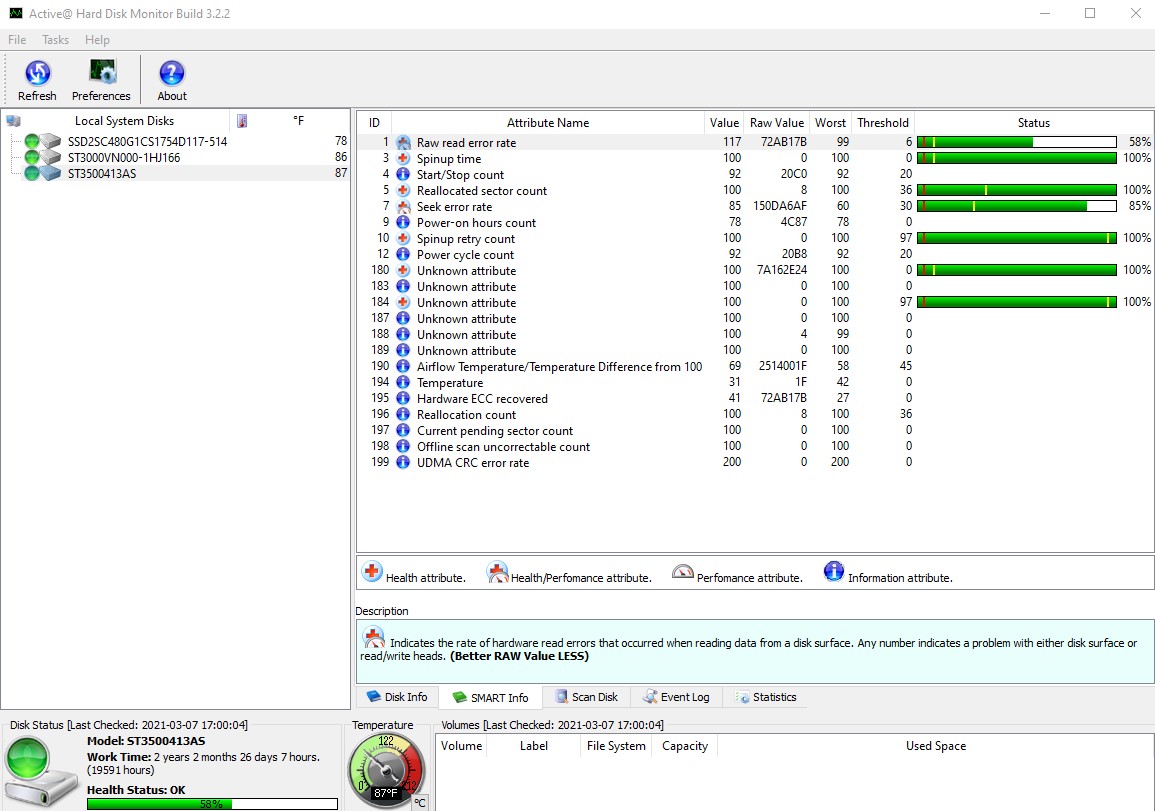Image resolution: width=1155 pixels, height=811 pixels.
Task: Toggle temperature unit with °C button
Action: pyautogui.click(x=420, y=802)
